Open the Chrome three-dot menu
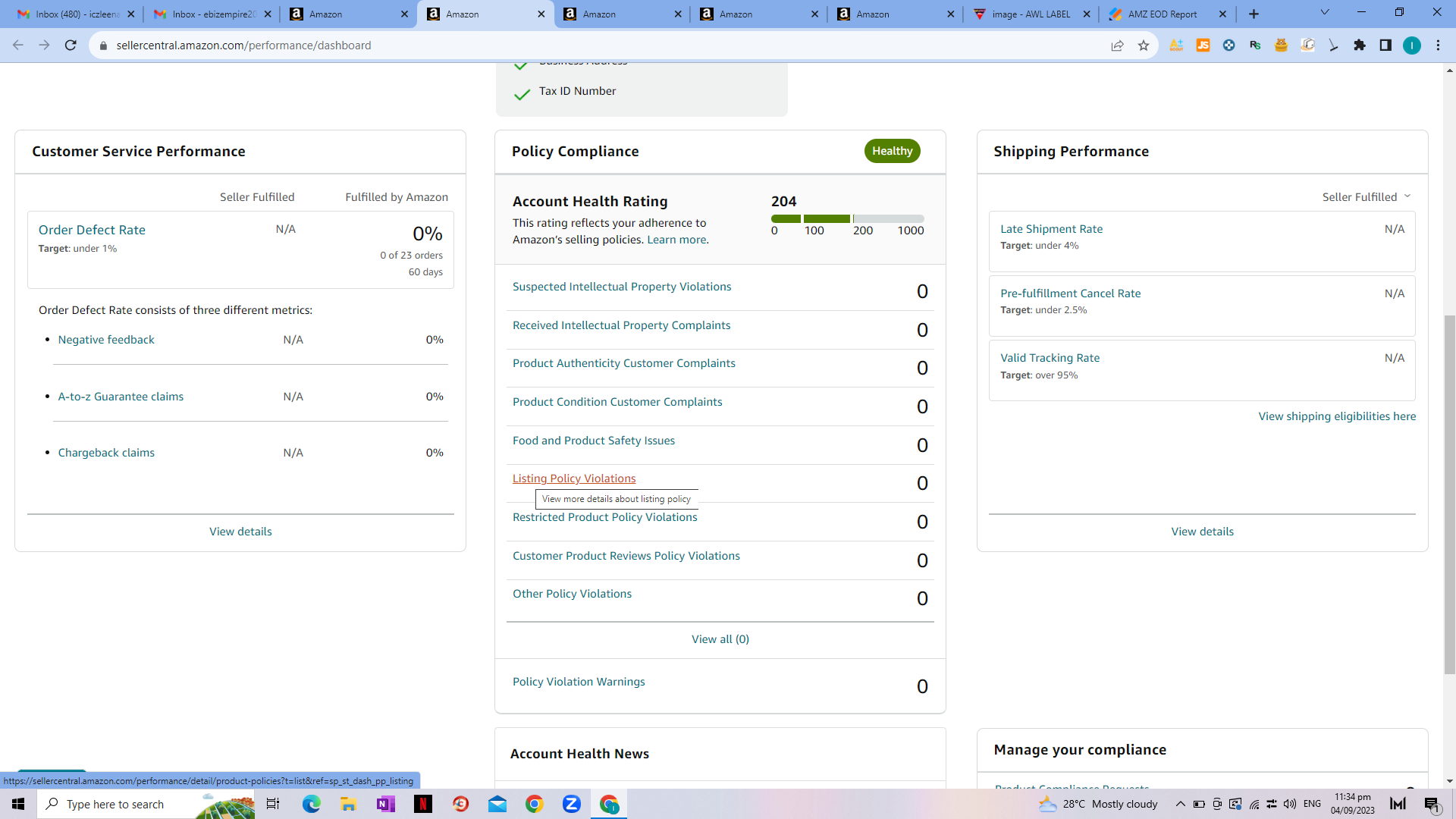1456x819 pixels. point(1438,45)
